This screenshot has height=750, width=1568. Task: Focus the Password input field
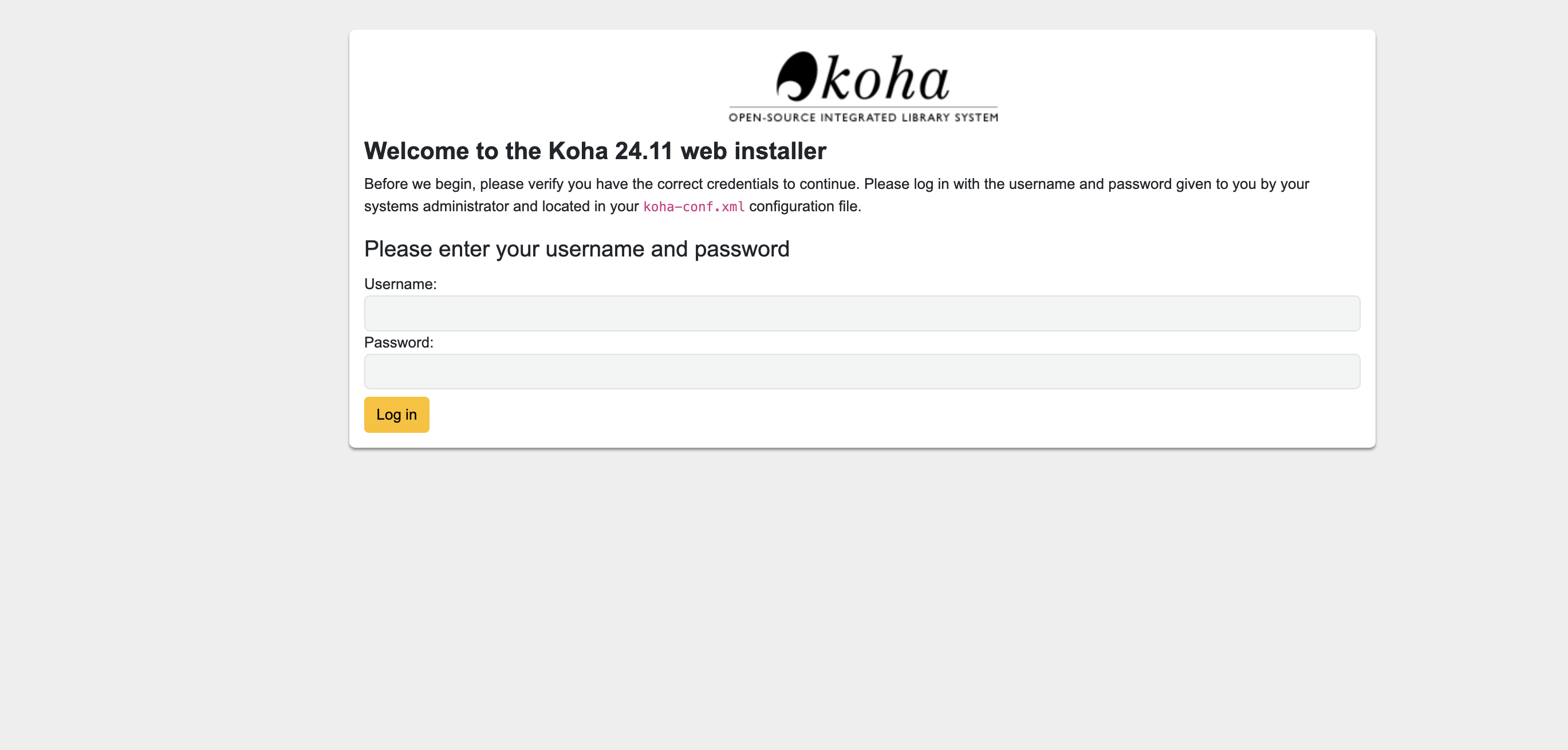pos(862,372)
